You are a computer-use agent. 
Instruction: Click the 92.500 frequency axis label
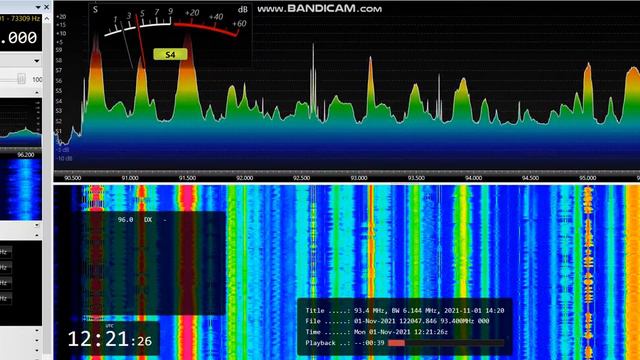click(302, 178)
